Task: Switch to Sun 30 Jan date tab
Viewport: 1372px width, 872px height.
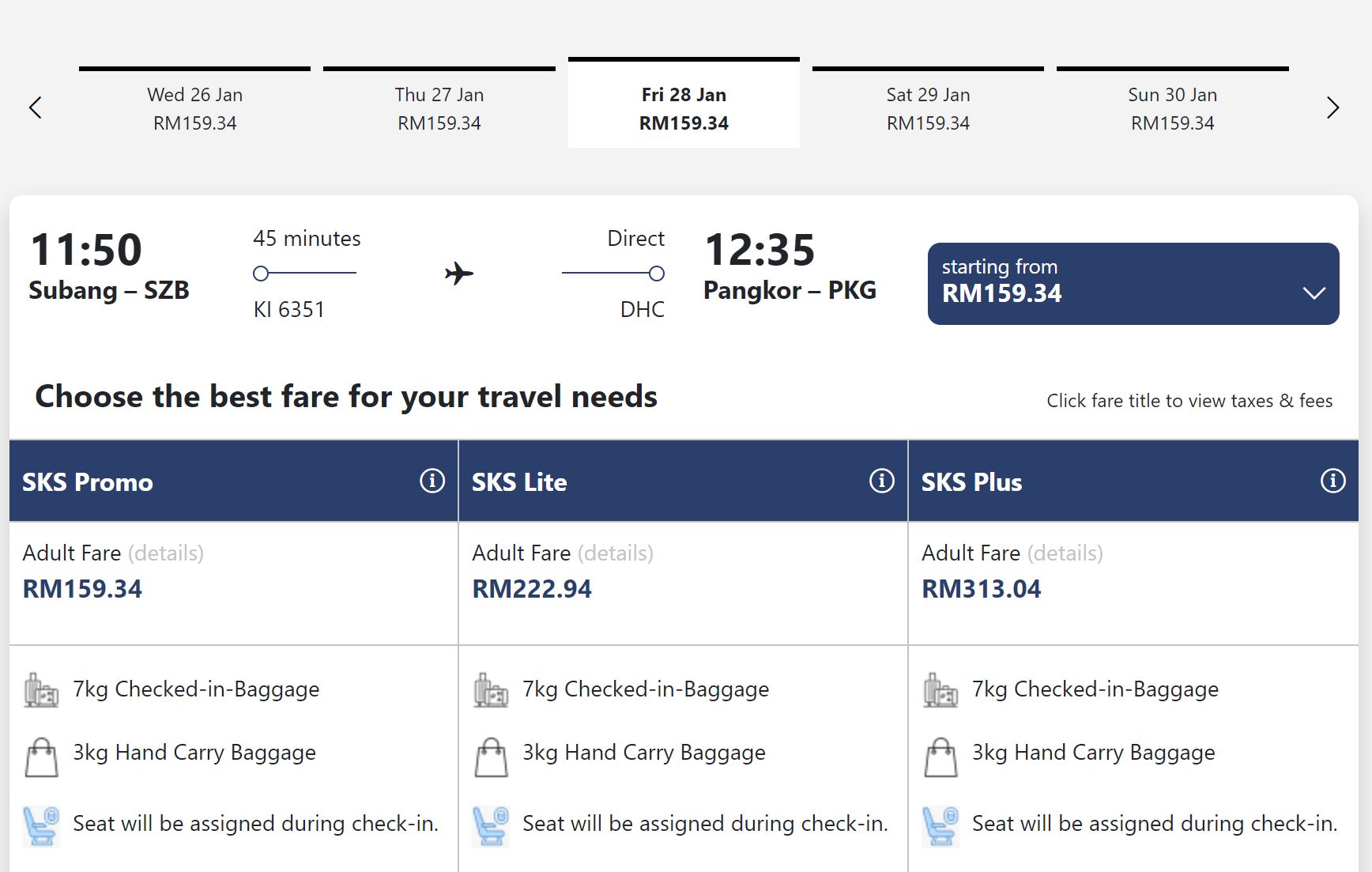Action: [x=1173, y=108]
